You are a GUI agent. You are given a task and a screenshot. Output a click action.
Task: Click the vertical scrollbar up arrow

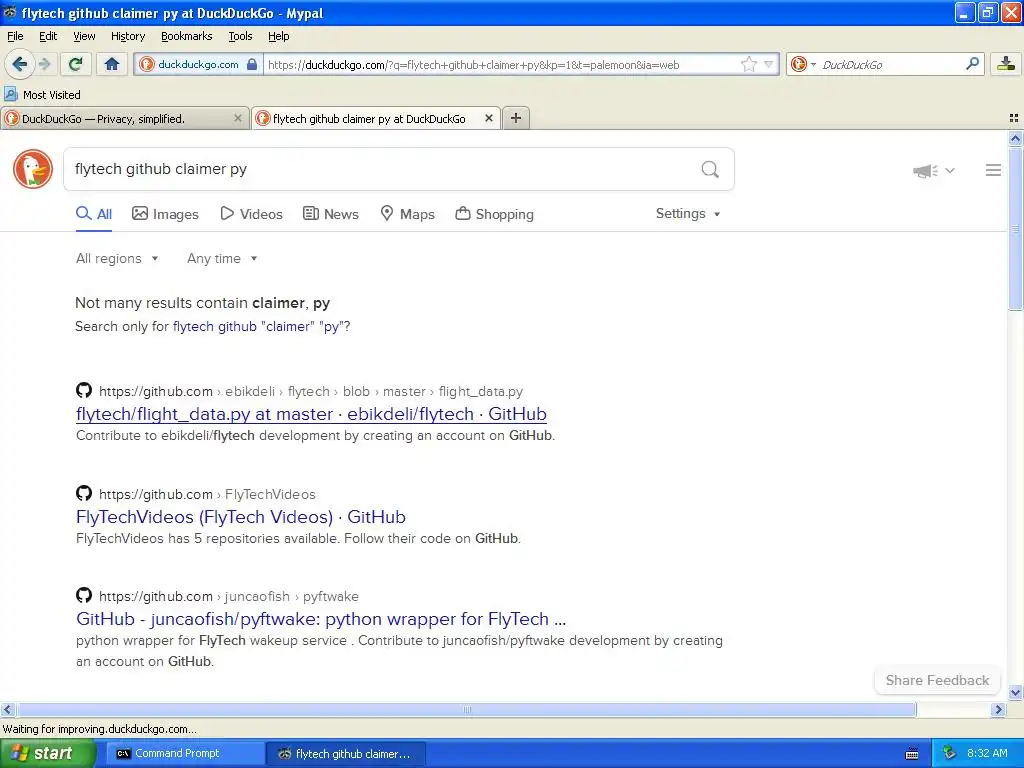(1015, 138)
